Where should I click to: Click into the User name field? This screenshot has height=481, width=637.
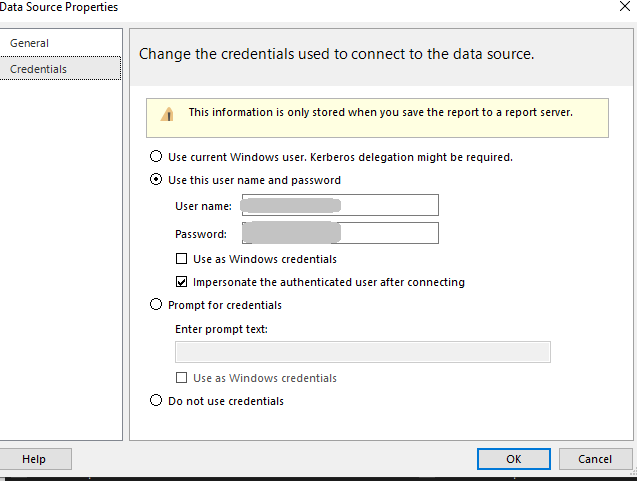tap(340, 205)
